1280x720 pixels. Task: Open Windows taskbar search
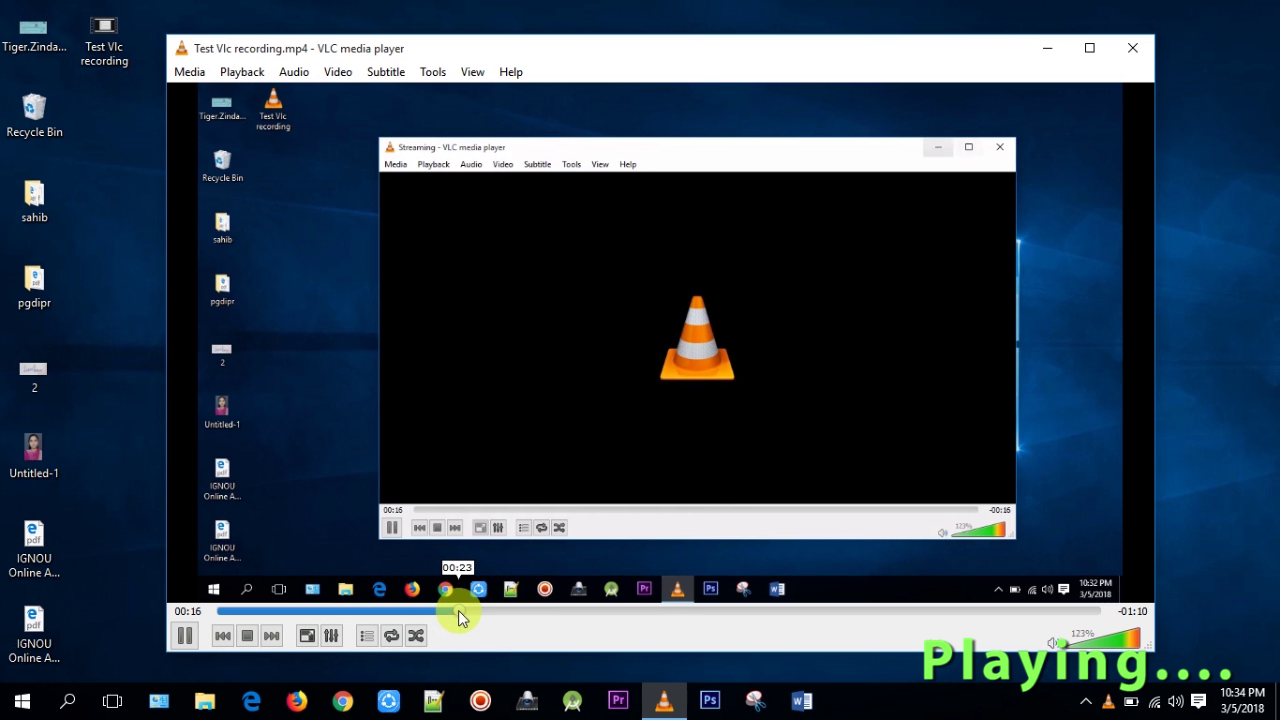pyautogui.click(x=67, y=701)
